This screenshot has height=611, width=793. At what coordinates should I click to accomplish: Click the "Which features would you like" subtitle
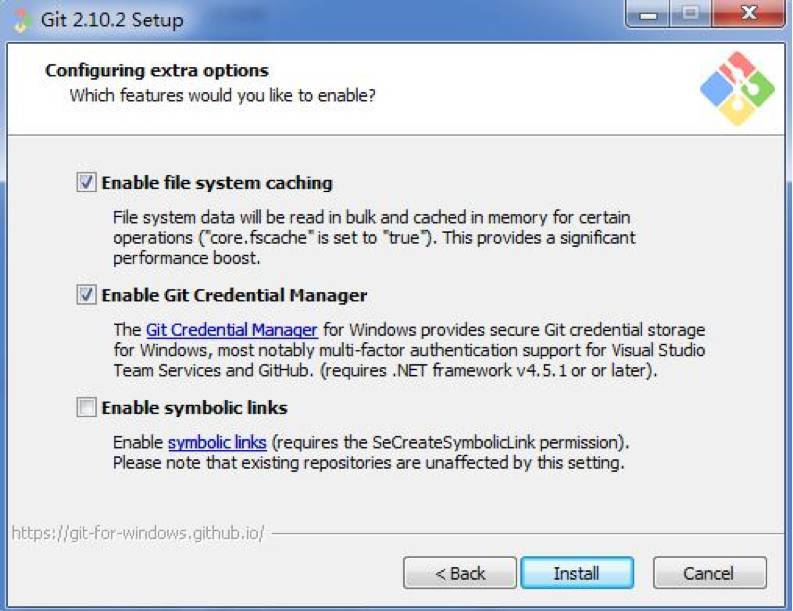point(223,95)
